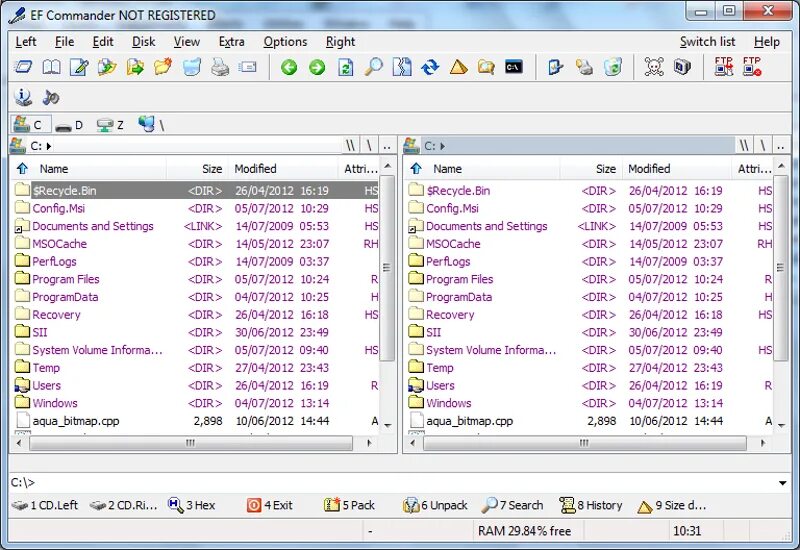Select PerfLogs folder in right pane

tap(589, 261)
